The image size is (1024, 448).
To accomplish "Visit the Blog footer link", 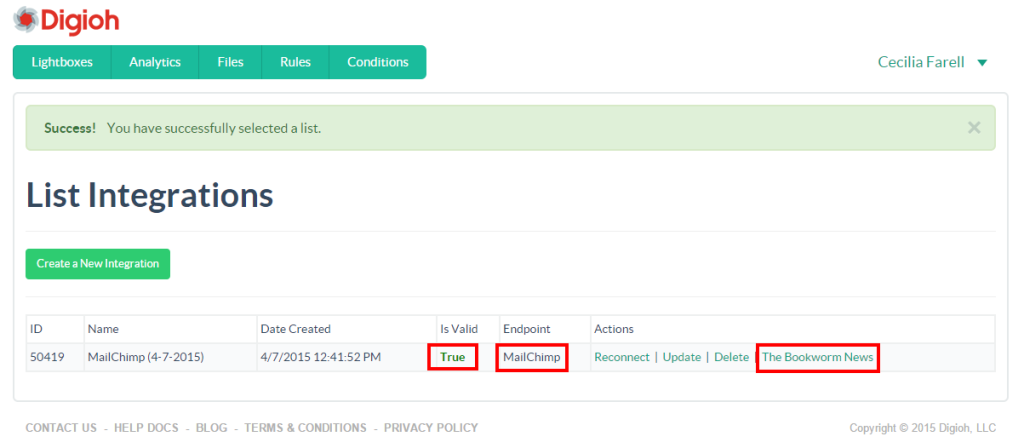I will point(212,428).
